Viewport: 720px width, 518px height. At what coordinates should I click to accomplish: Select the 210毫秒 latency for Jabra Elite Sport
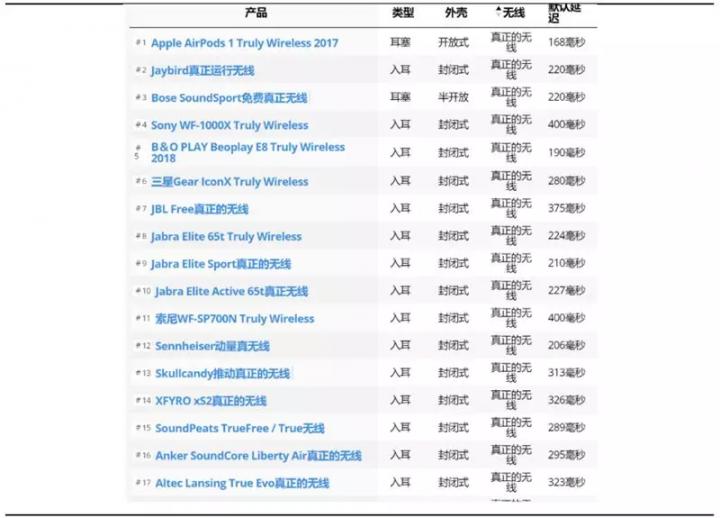click(x=566, y=263)
